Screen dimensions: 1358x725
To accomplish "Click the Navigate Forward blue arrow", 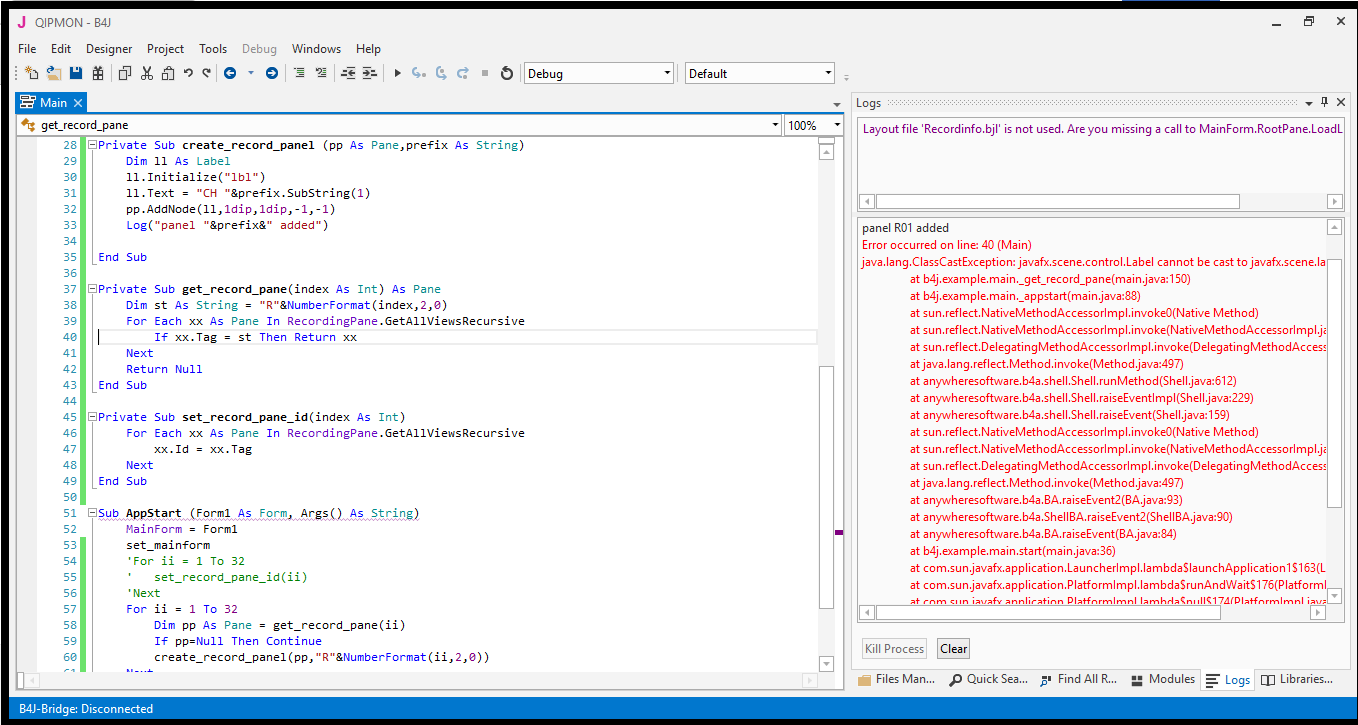I will click(271, 73).
